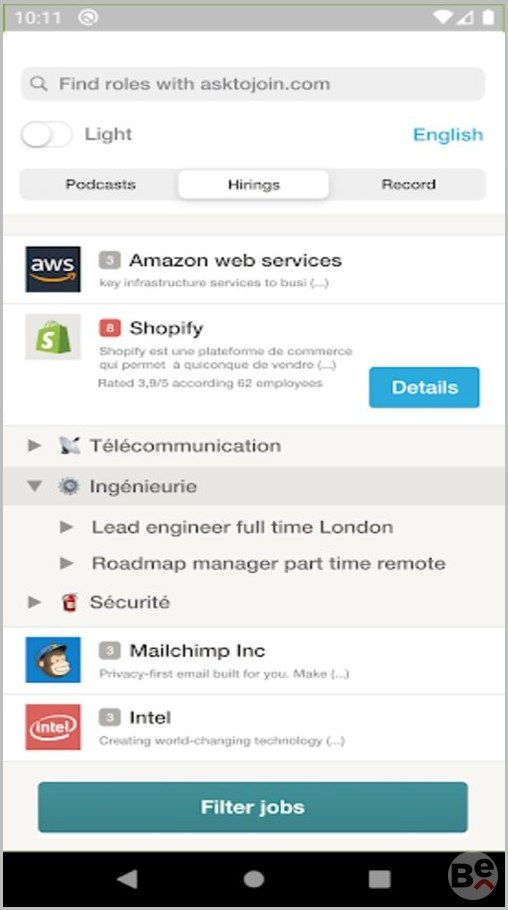Tap the Shopify bag logo
This screenshot has height=910, width=508.
[x=53, y=337]
